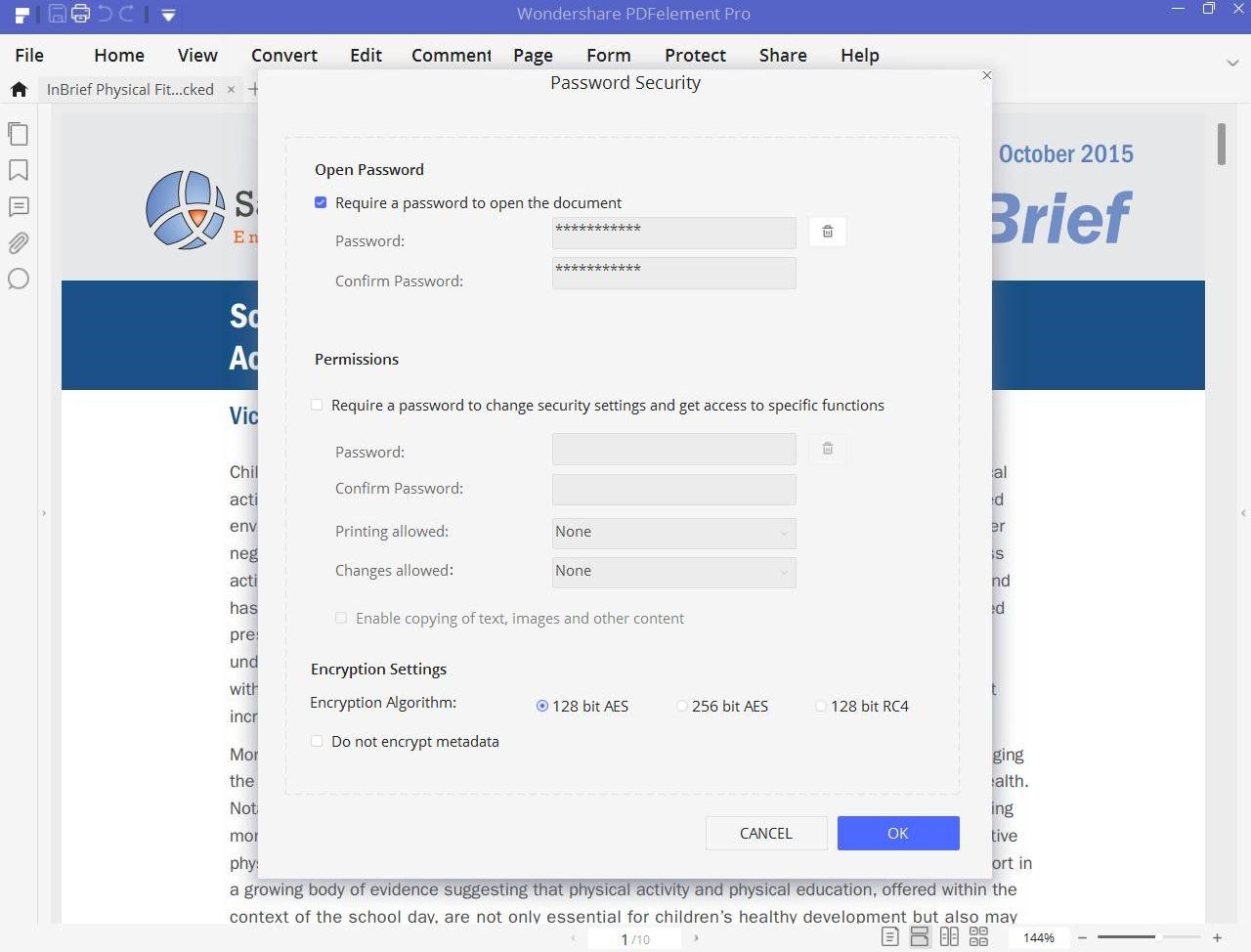
Task: Open the Home ribbon tab
Action: (119, 56)
